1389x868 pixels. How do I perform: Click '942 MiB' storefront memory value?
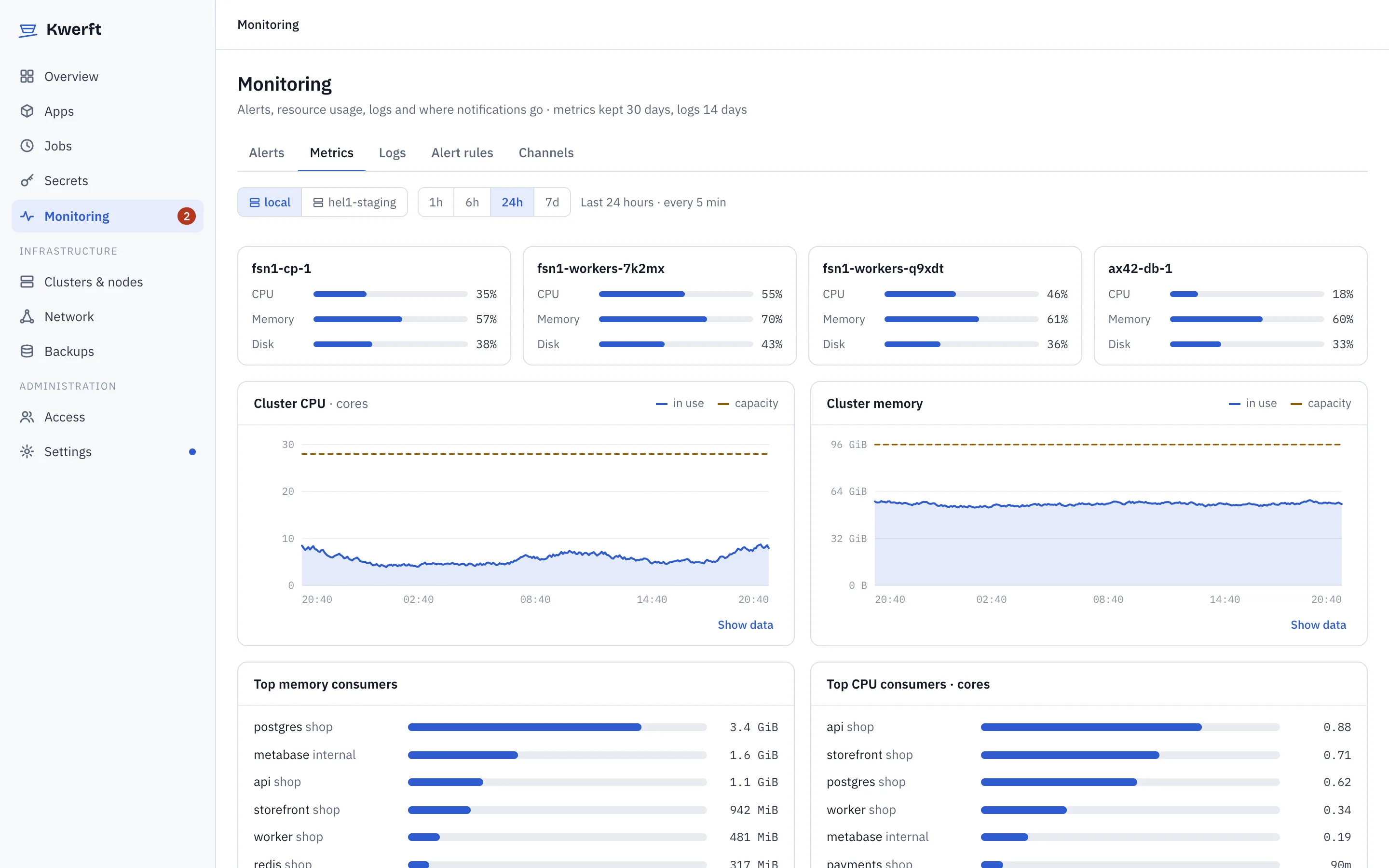pos(754,810)
